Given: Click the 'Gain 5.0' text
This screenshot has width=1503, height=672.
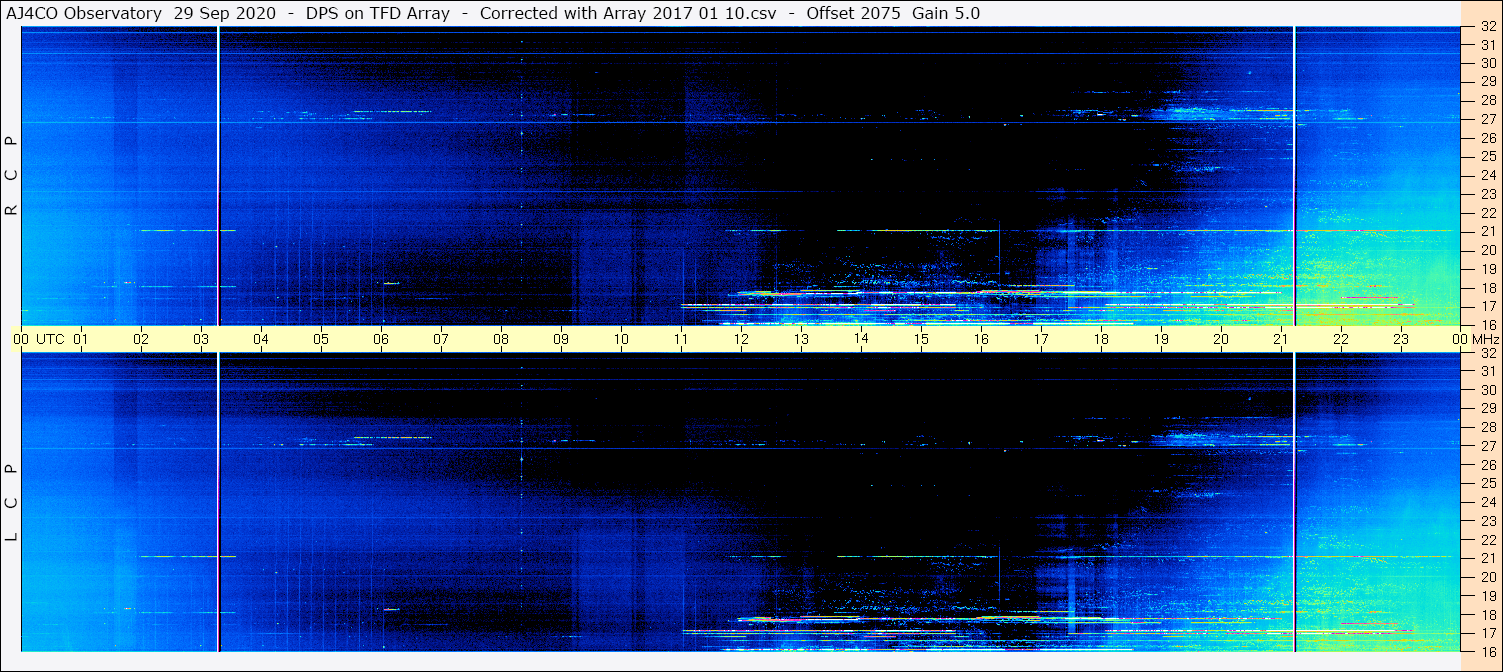Looking at the screenshot, I should [x=946, y=13].
